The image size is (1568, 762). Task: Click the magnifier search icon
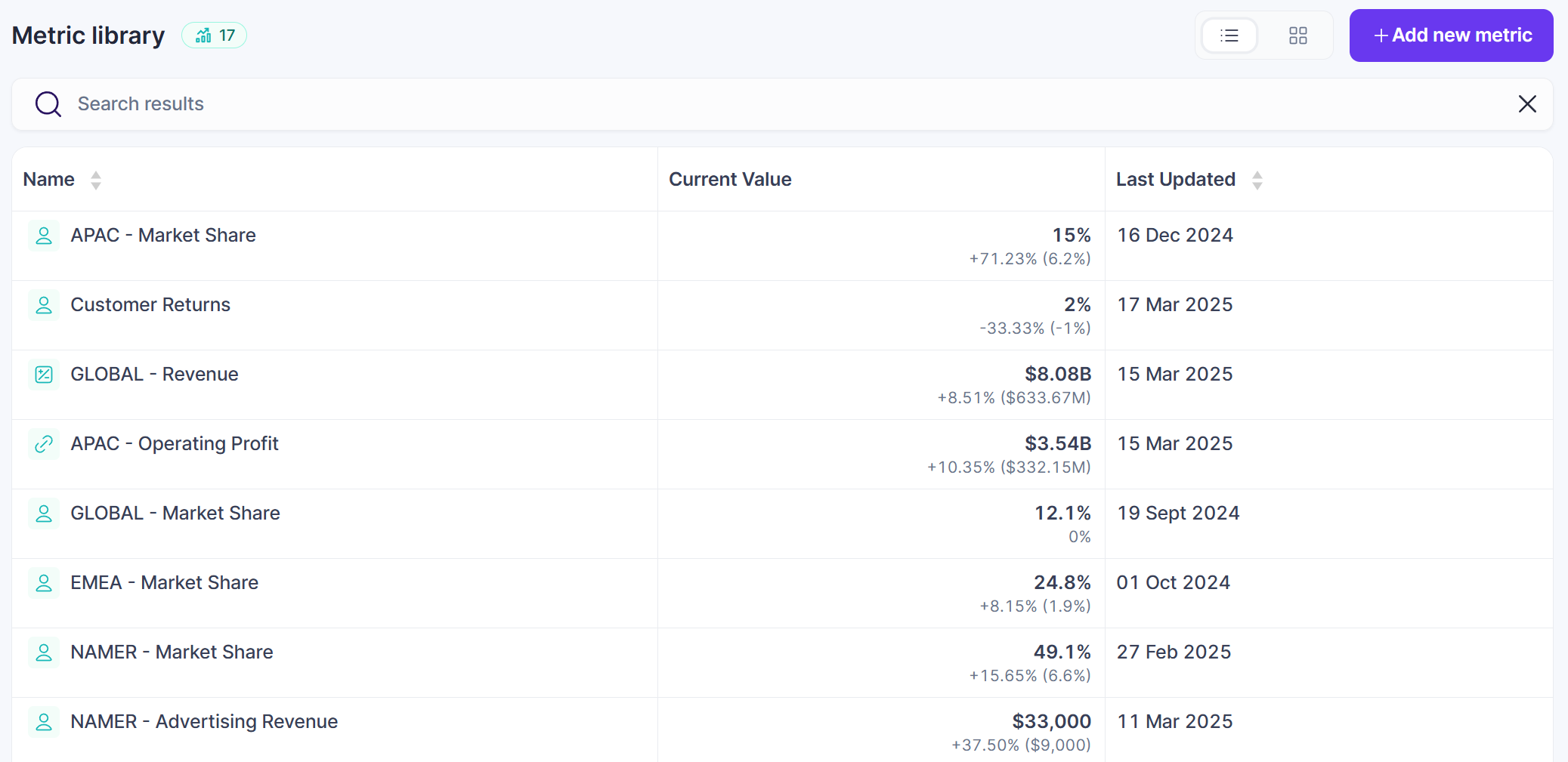tap(48, 104)
